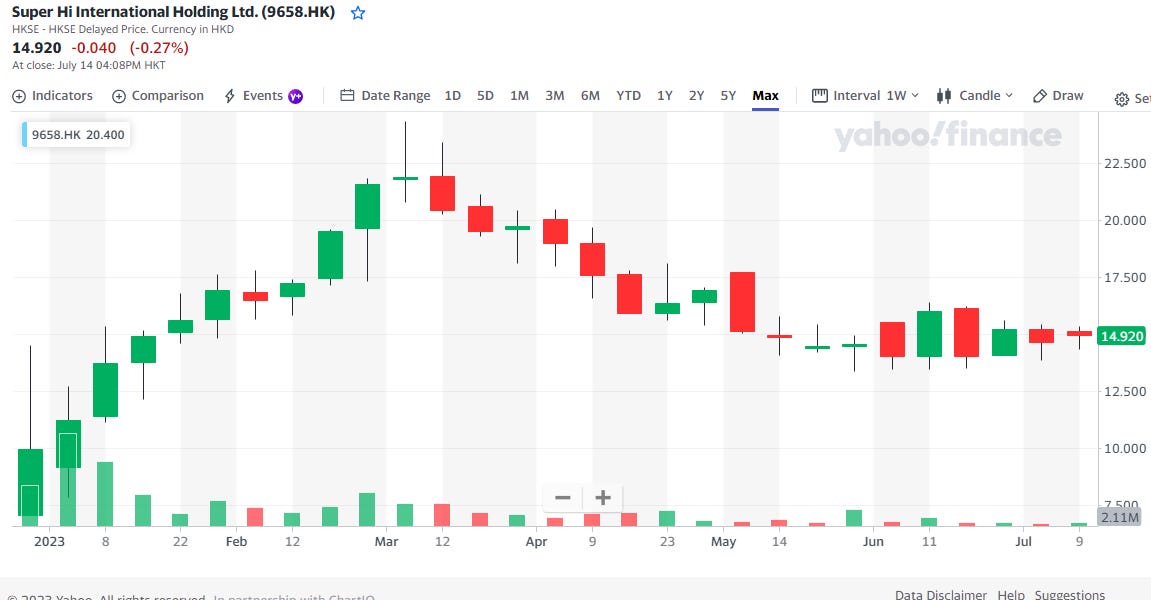Open the Data Disclaimer link
The height and width of the screenshot is (600, 1151).
[940, 594]
